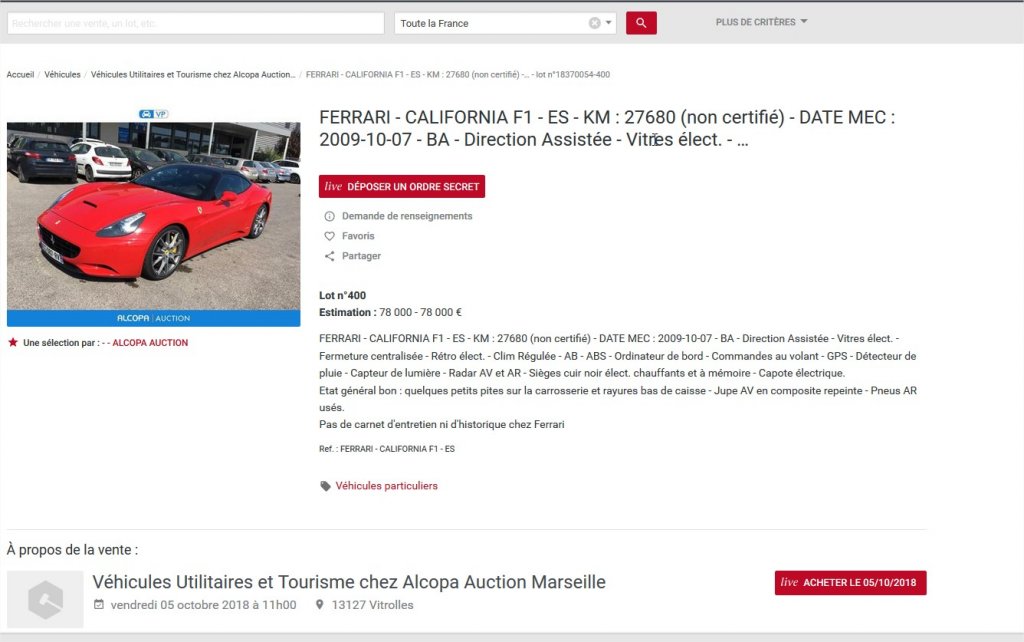
Task: Click the ACHETER LE 05/10/2018 button
Action: pyautogui.click(x=850, y=582)
